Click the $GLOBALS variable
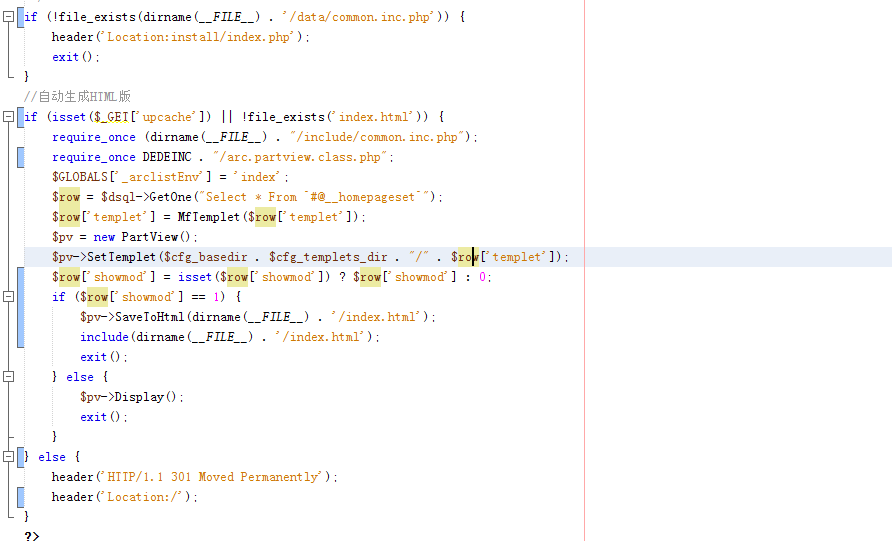 coord(83,177)
